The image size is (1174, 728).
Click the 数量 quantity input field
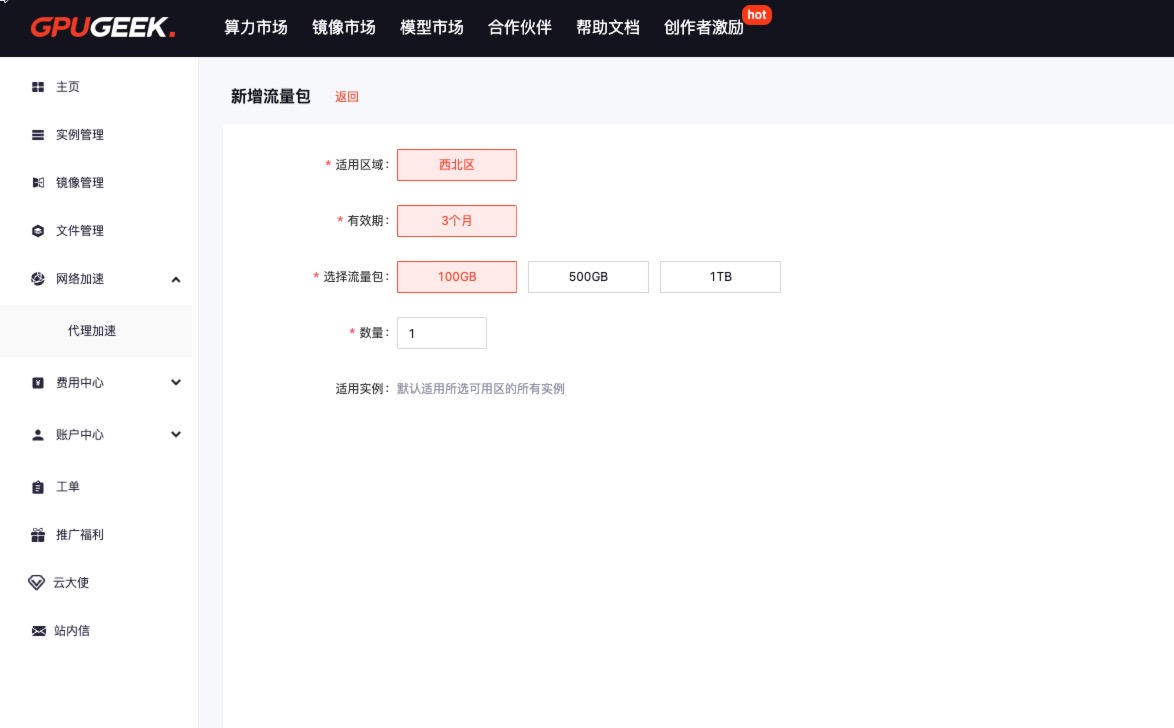tap(442, 333)
